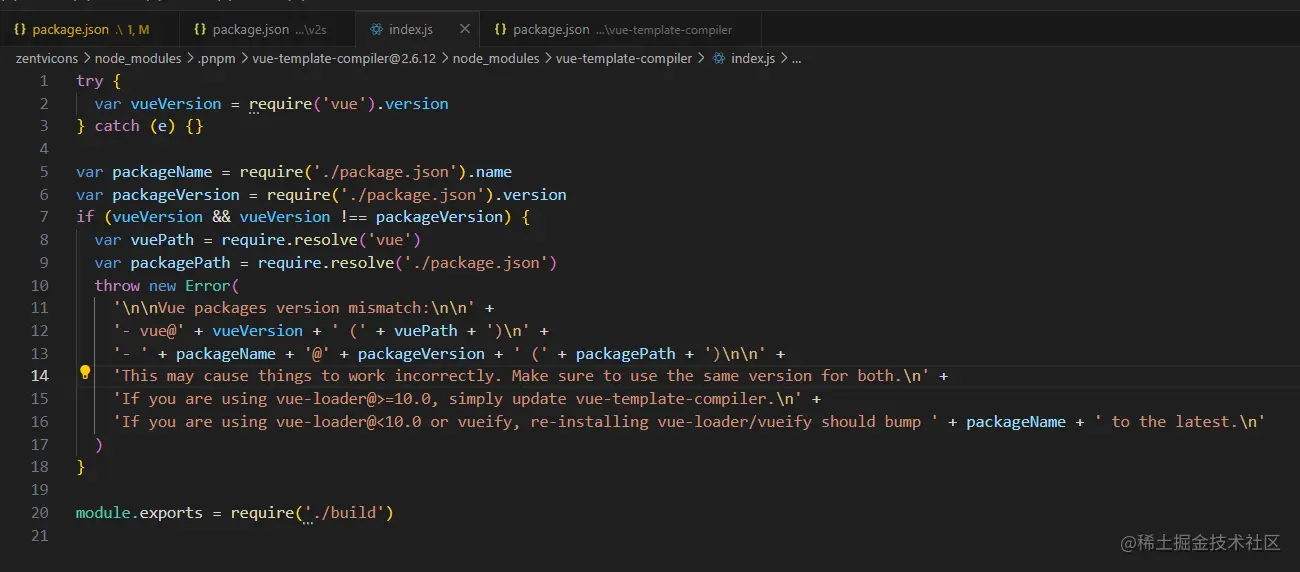Click 'vuePath' declaration on line 8

click(x=162, y=240)
